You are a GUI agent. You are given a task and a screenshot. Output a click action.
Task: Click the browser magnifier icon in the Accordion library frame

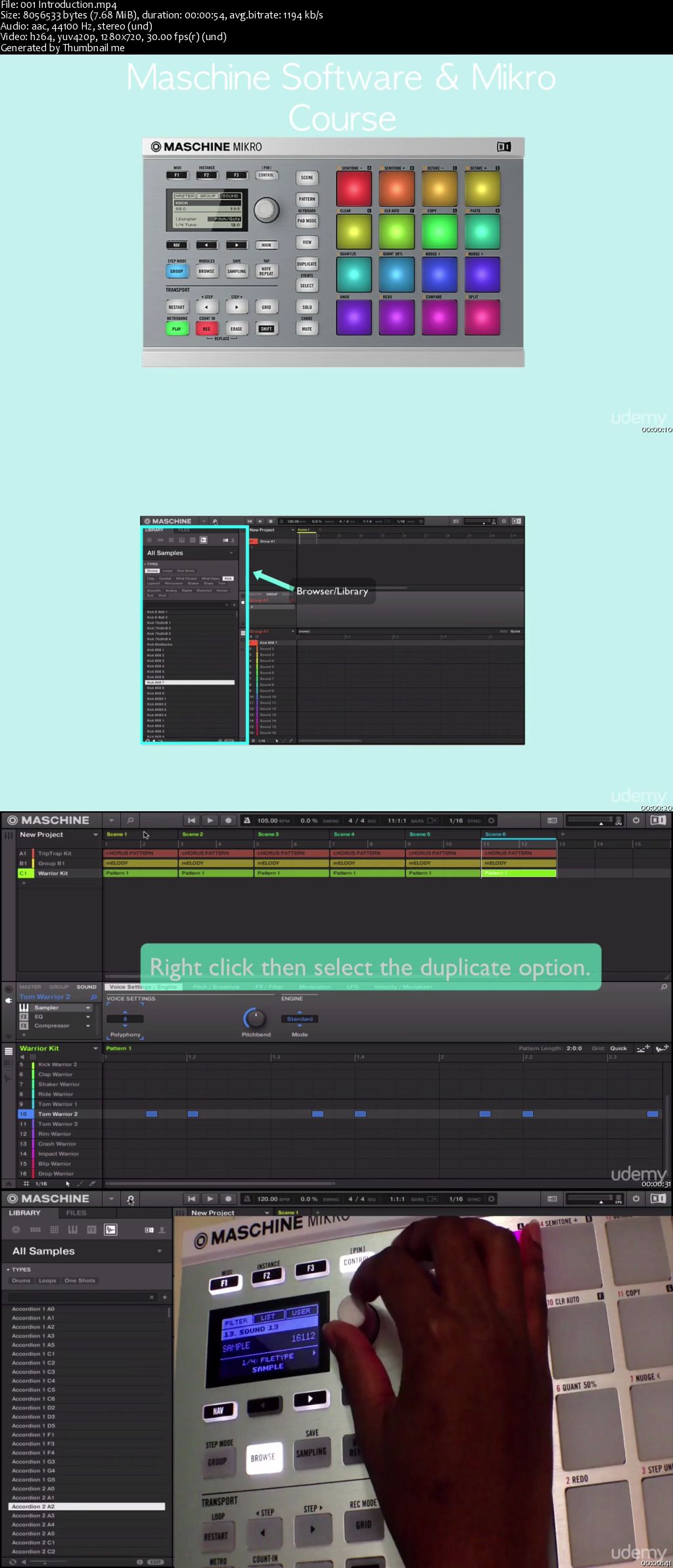pos(131,1199)
